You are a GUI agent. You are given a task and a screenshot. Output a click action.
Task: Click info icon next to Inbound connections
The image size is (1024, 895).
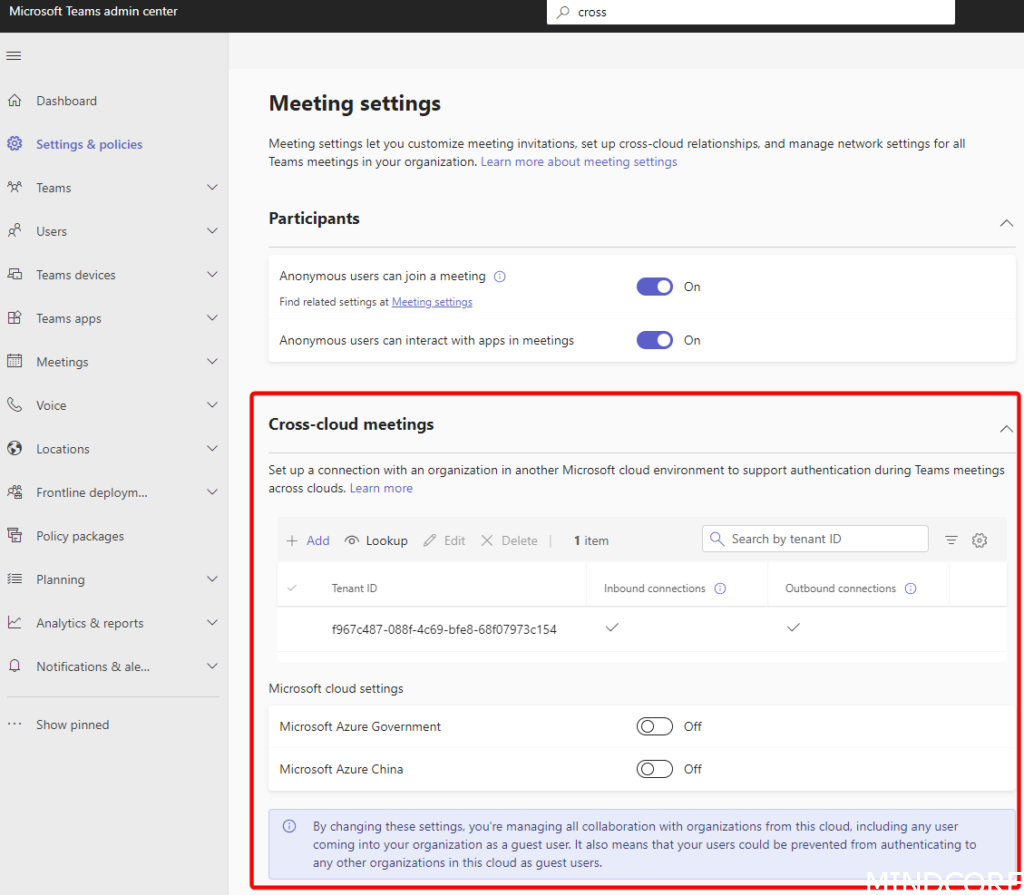click(x=720, y=589)
